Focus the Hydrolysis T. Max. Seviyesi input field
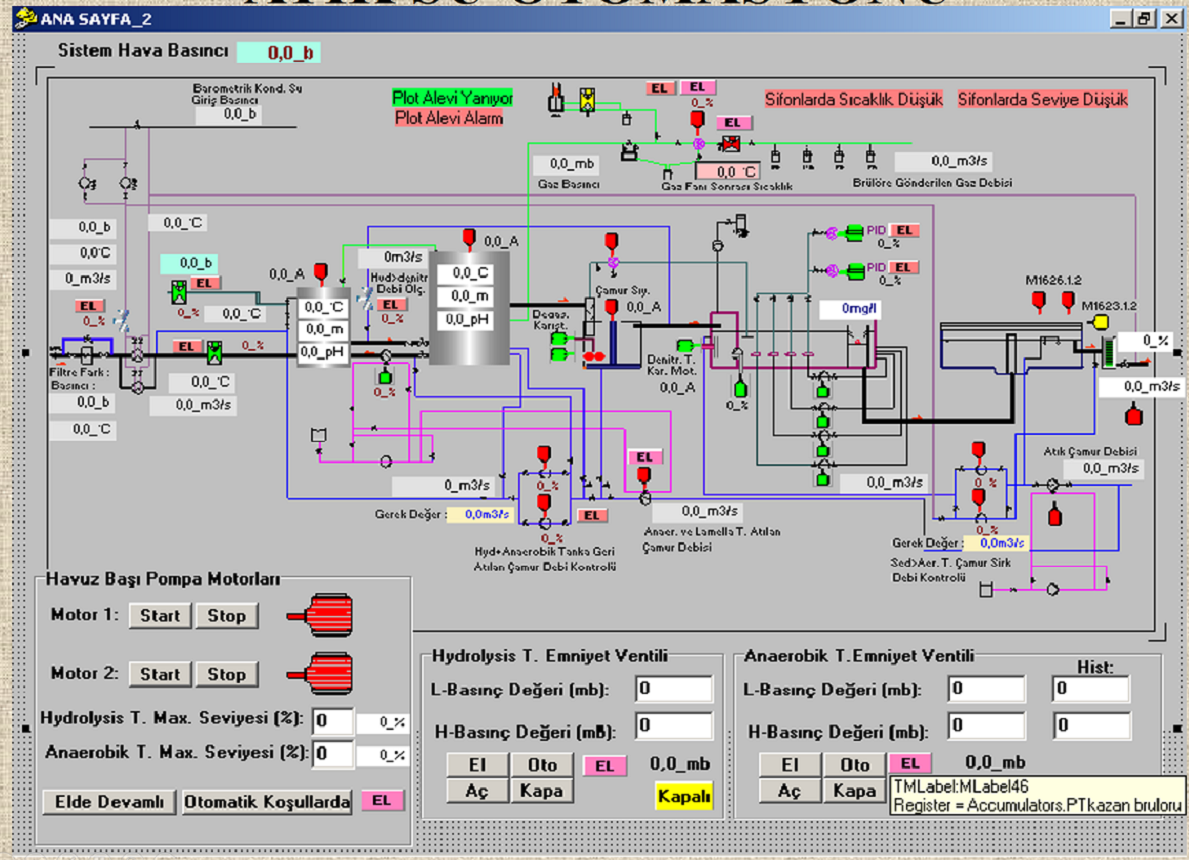The height and width of the screenshot is (860, 1189). pos(332,722)
